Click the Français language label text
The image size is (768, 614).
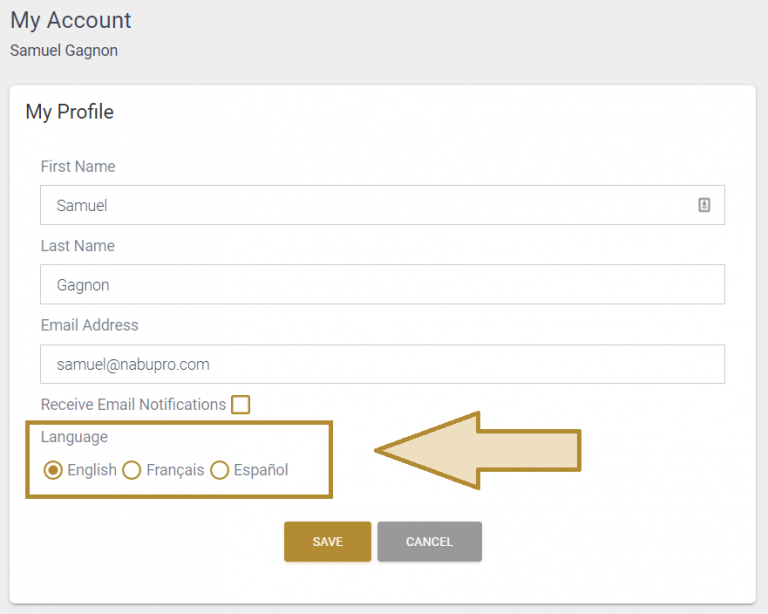click(175, 470)
